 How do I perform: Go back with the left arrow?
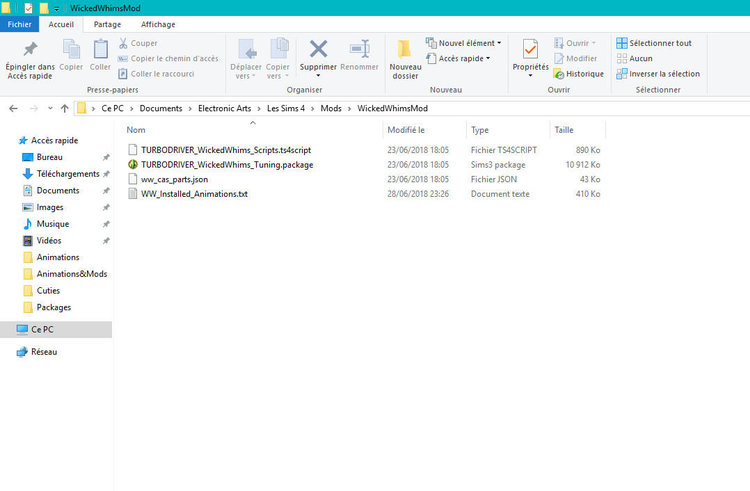coord(13,109)
